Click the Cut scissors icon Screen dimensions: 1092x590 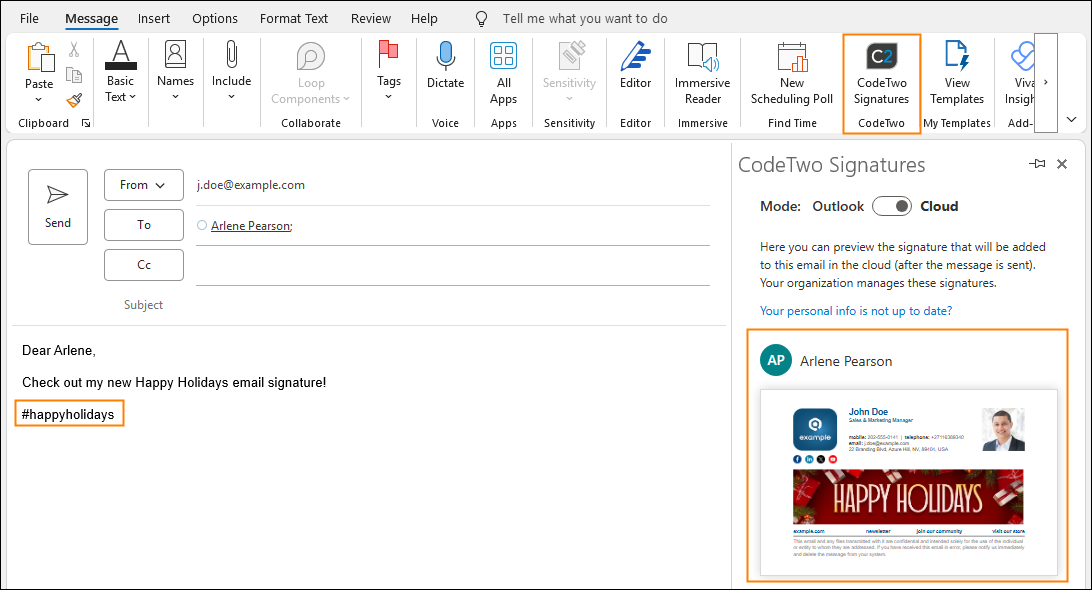[x=74, y=49]
